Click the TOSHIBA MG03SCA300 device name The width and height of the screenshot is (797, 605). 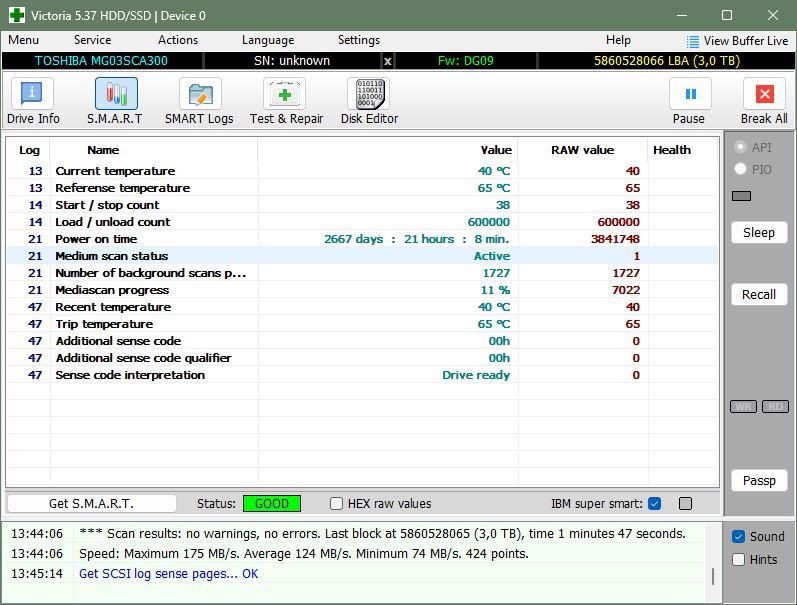101,61
